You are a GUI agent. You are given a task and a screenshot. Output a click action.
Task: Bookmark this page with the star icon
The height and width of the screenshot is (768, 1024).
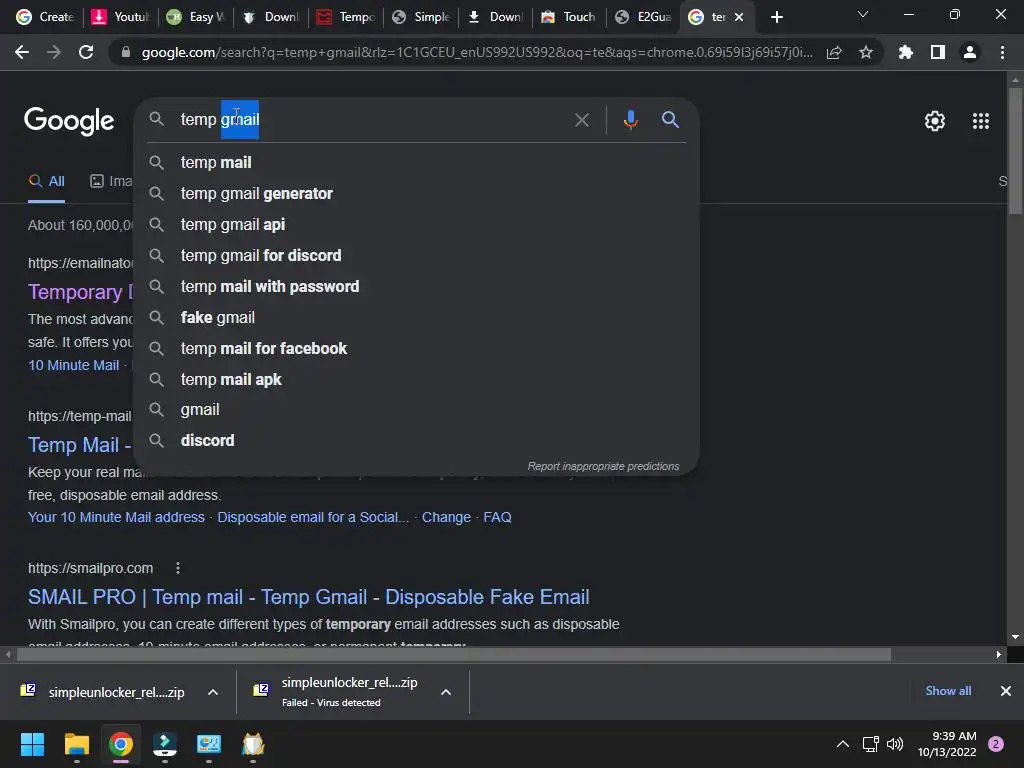click(866, 52)
